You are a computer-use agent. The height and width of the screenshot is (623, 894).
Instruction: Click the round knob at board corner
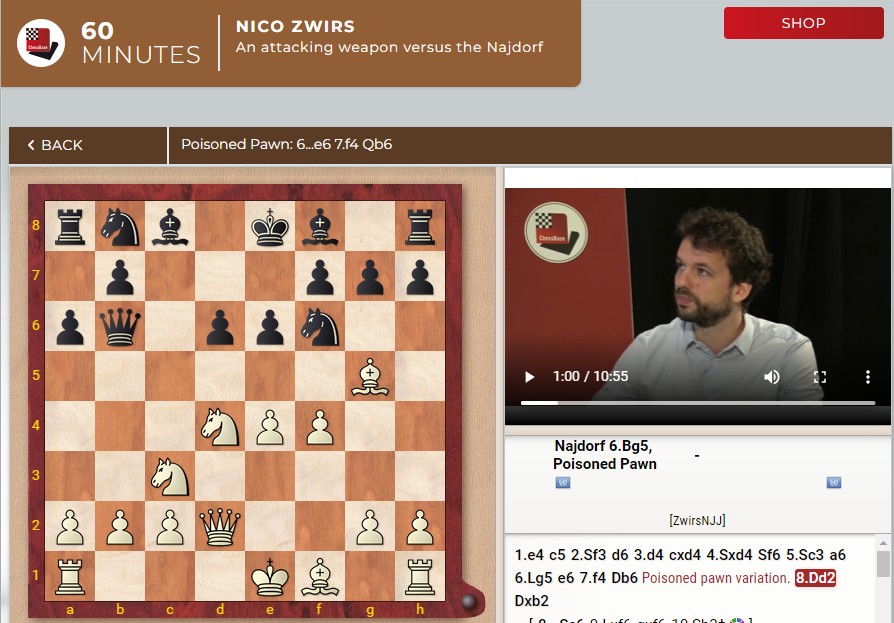[469, 601]
